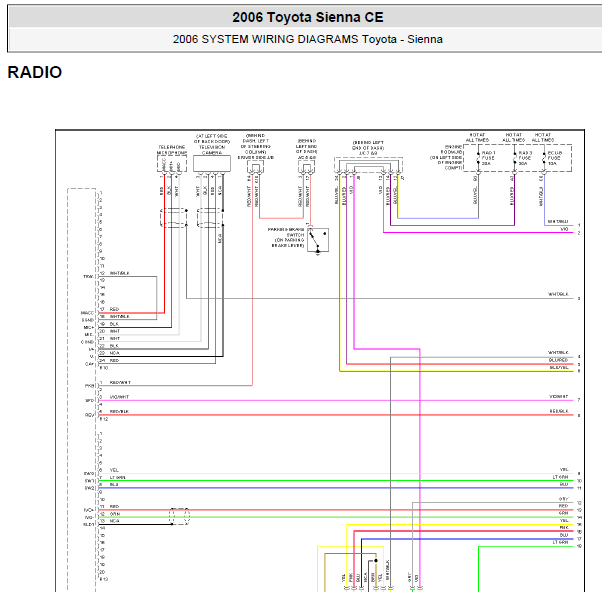The image size is (602, 592).
Task: Select the "PARKING BRAKE SWITCH" label text
Action: pyautogui.click(x=286, y=232)
